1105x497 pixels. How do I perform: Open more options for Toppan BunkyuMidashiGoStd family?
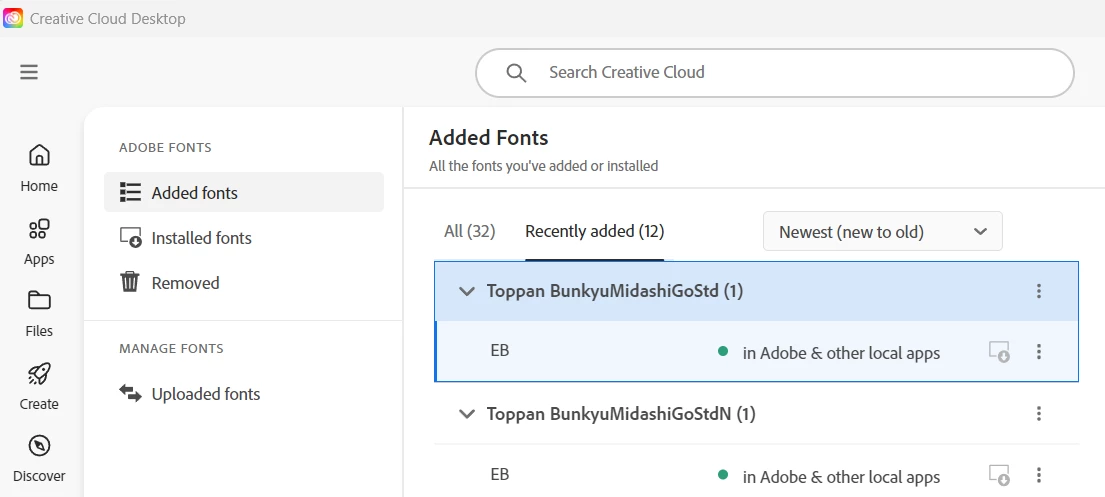[x=1038, y=291]
